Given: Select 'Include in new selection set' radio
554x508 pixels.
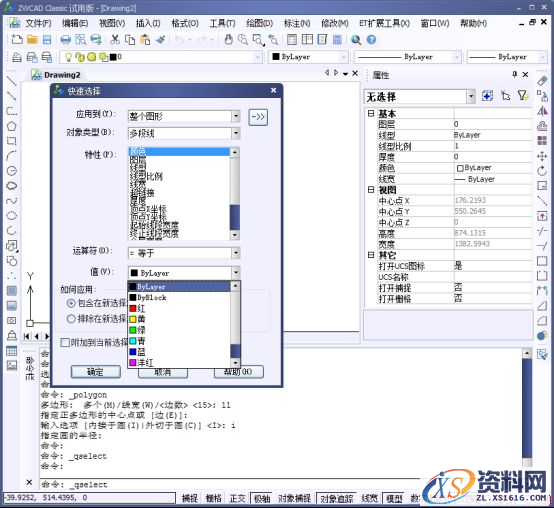Looking at the screenshot, I should (71, 303).
